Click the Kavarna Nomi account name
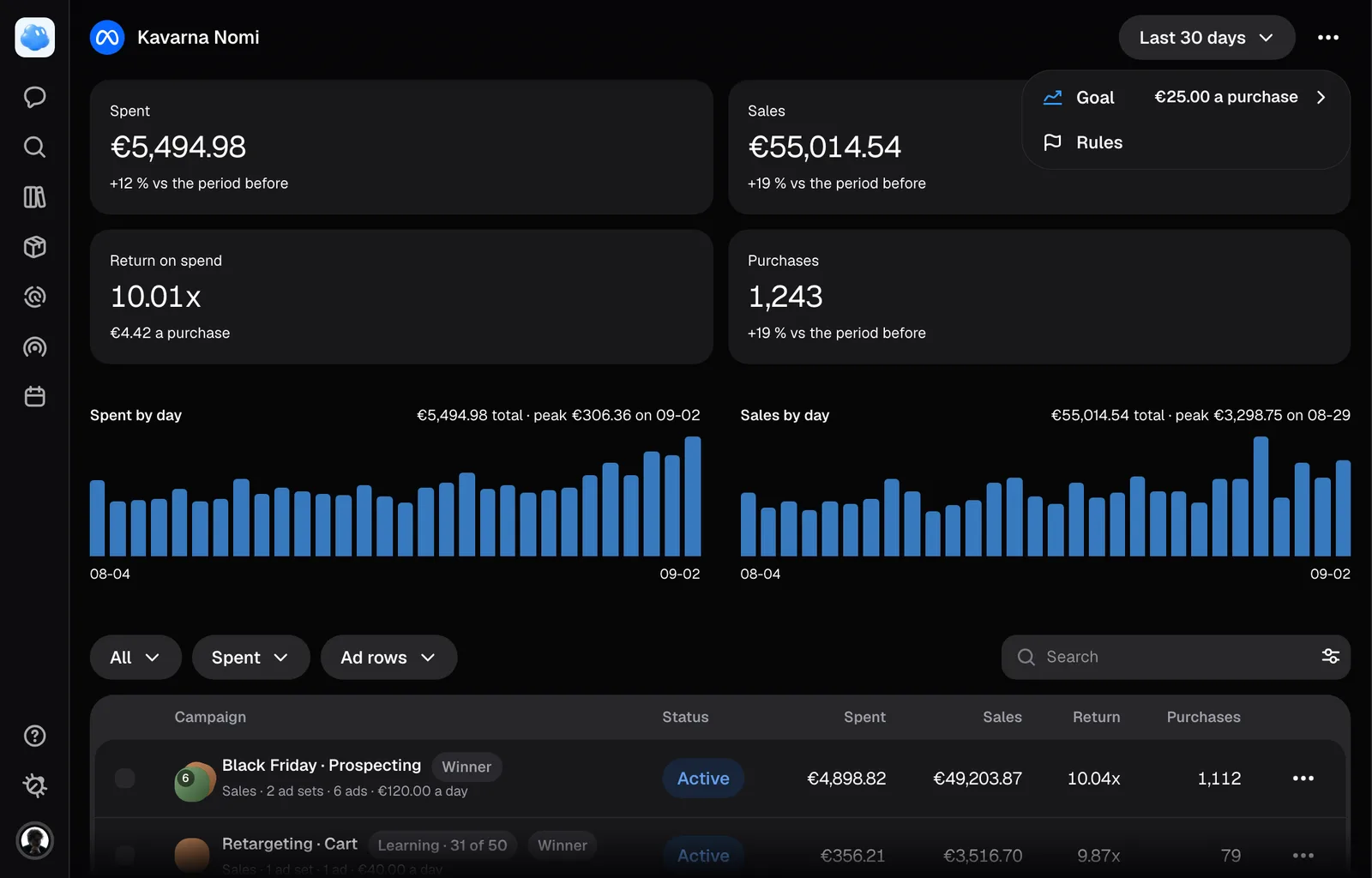 pyautogui.click(x=198, y=38)
